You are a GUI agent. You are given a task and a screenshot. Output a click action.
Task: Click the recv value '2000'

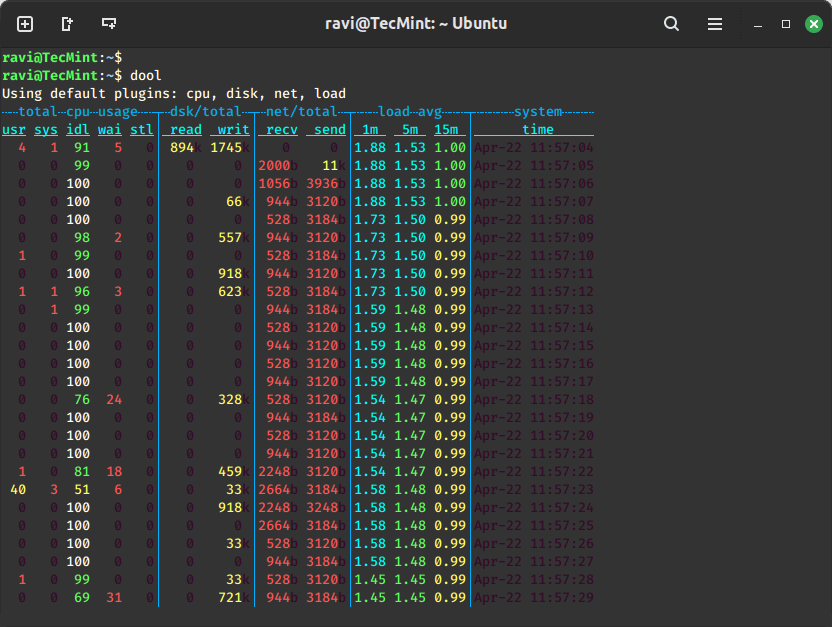(274, 166)
